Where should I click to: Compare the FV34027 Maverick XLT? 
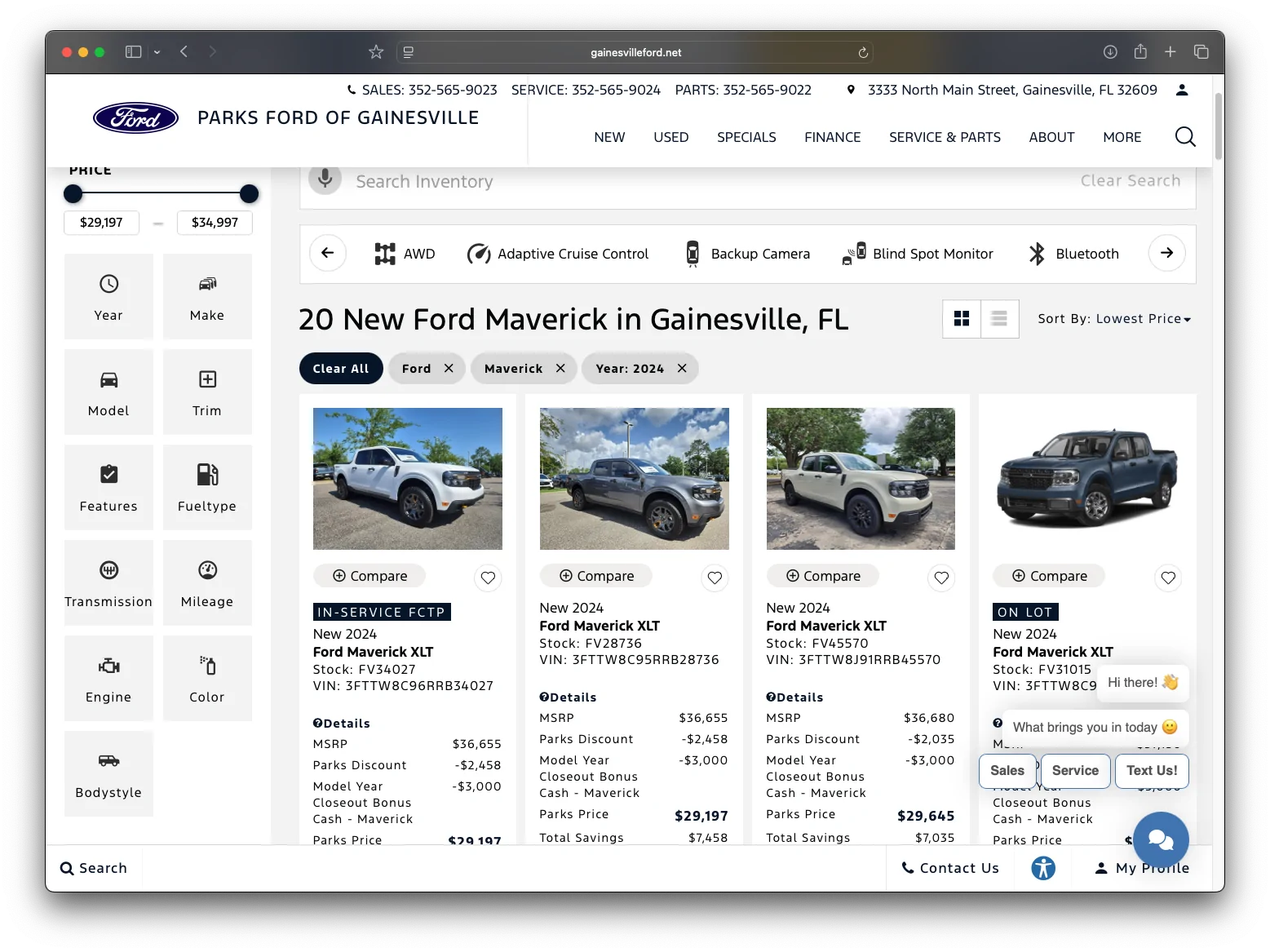point(369,576)
